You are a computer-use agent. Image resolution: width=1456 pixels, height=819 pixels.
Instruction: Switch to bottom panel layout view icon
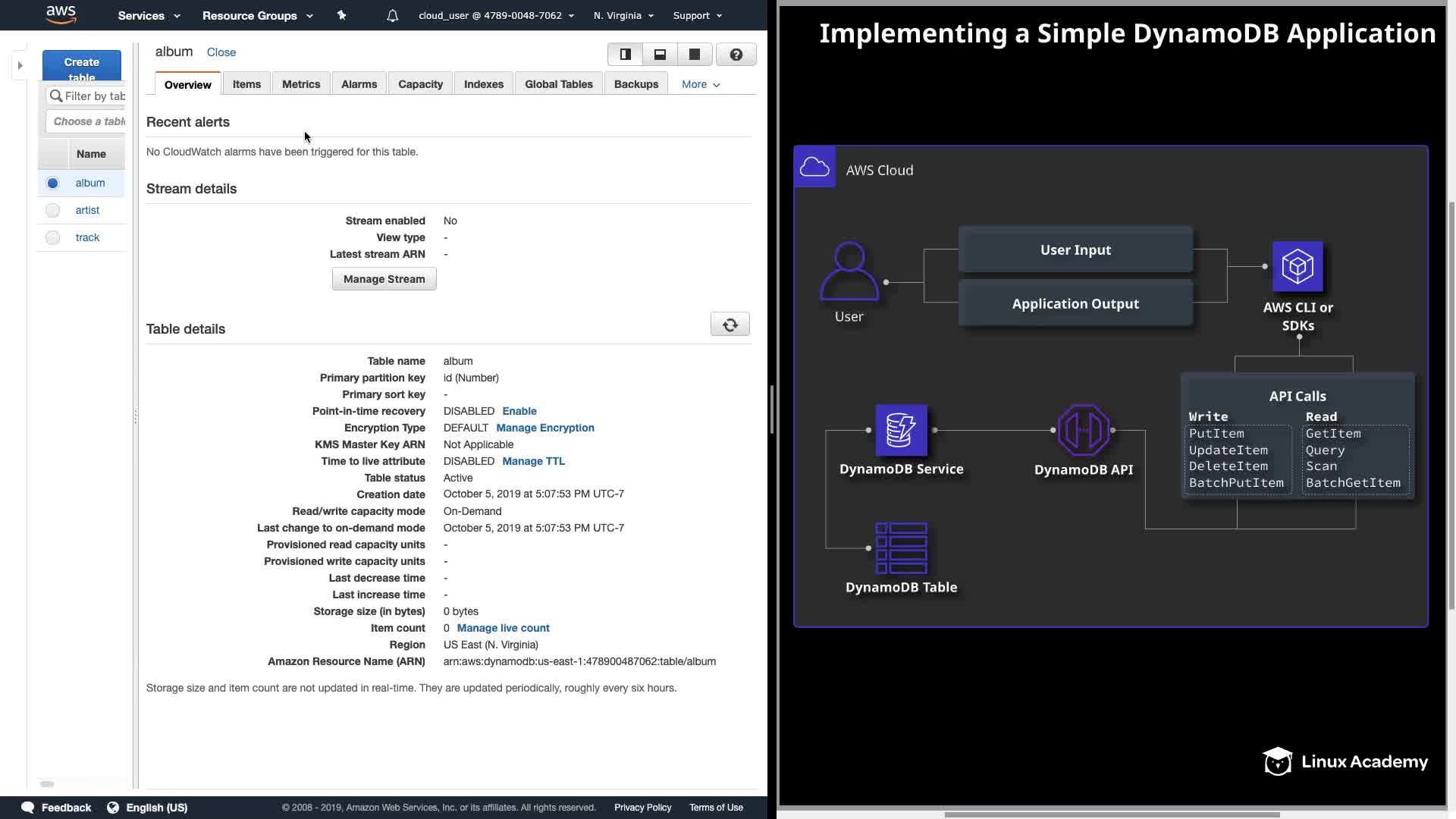click(x=660, y=55)
